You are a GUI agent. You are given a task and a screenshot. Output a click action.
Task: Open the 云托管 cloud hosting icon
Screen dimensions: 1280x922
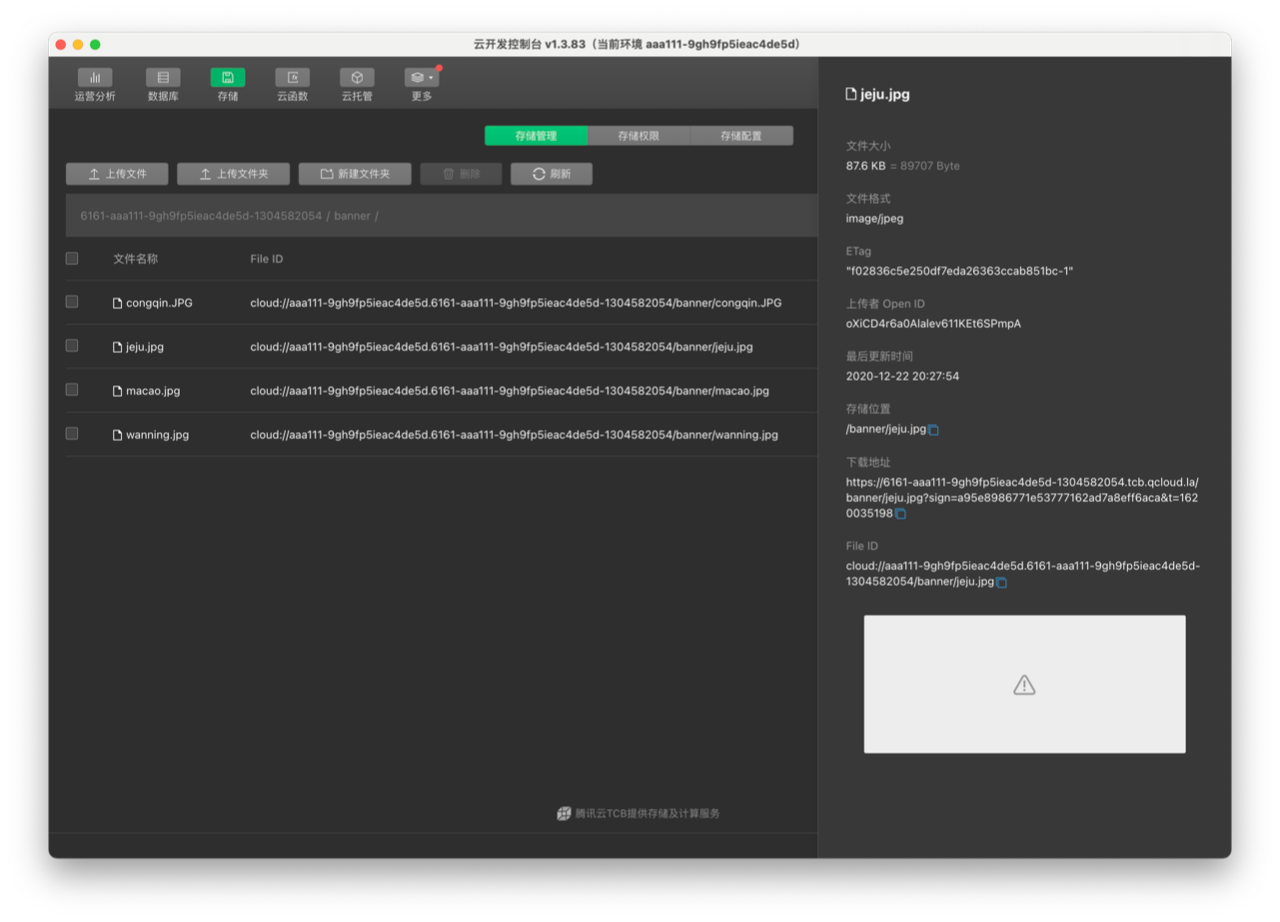(357, 85)
